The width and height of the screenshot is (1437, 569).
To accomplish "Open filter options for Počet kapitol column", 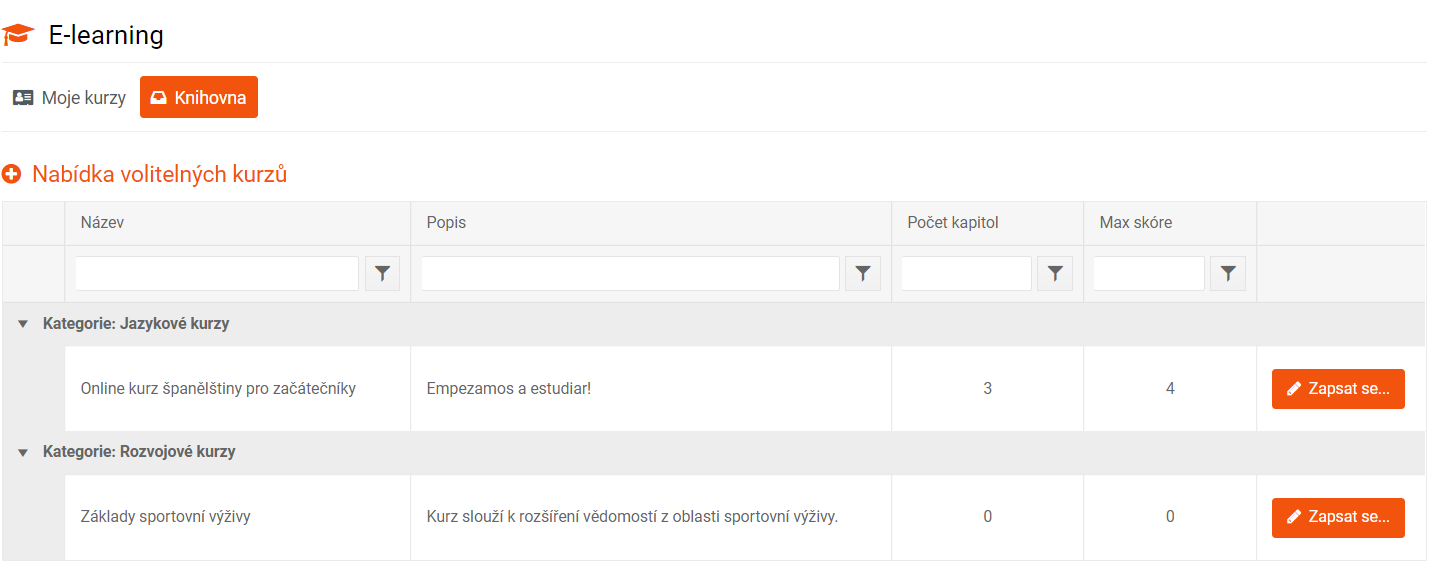I will (x=1055, y=273).
